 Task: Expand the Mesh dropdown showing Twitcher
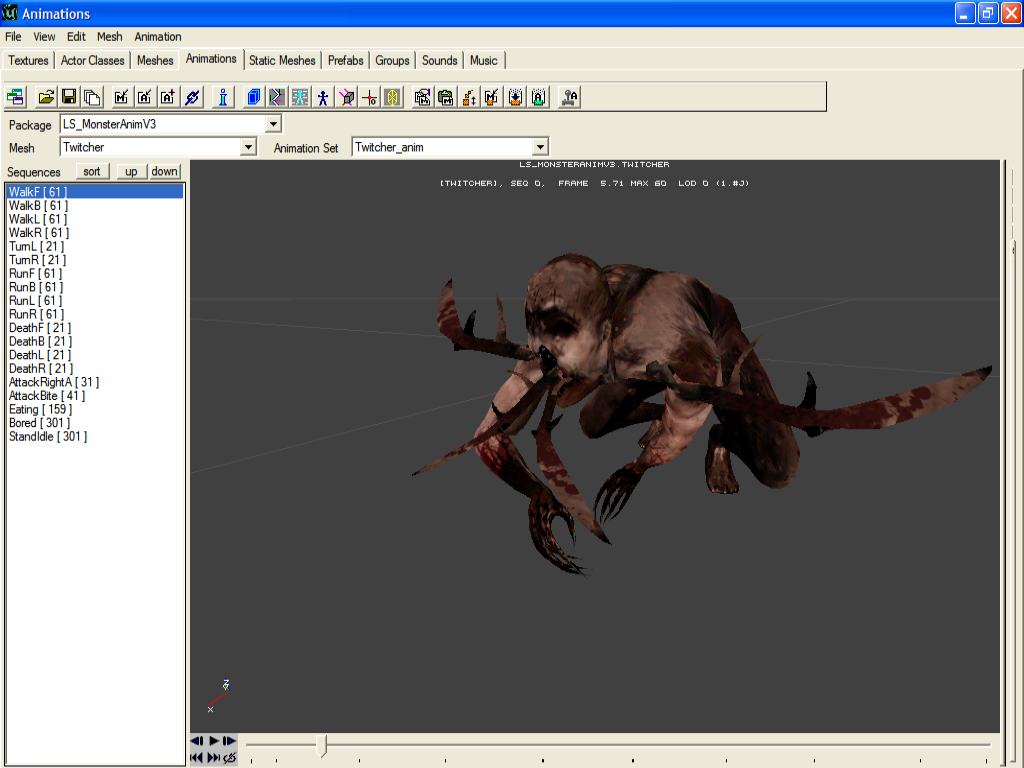(x=249, y=147)
